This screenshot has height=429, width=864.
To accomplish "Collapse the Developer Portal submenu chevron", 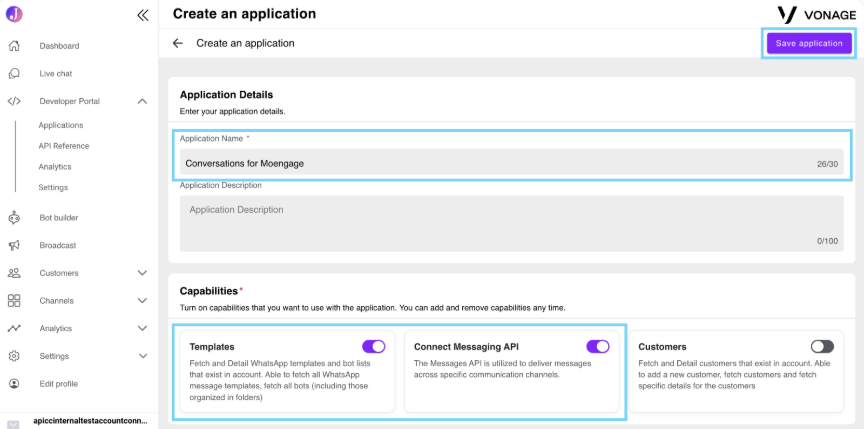I will [x=142, y=101].
